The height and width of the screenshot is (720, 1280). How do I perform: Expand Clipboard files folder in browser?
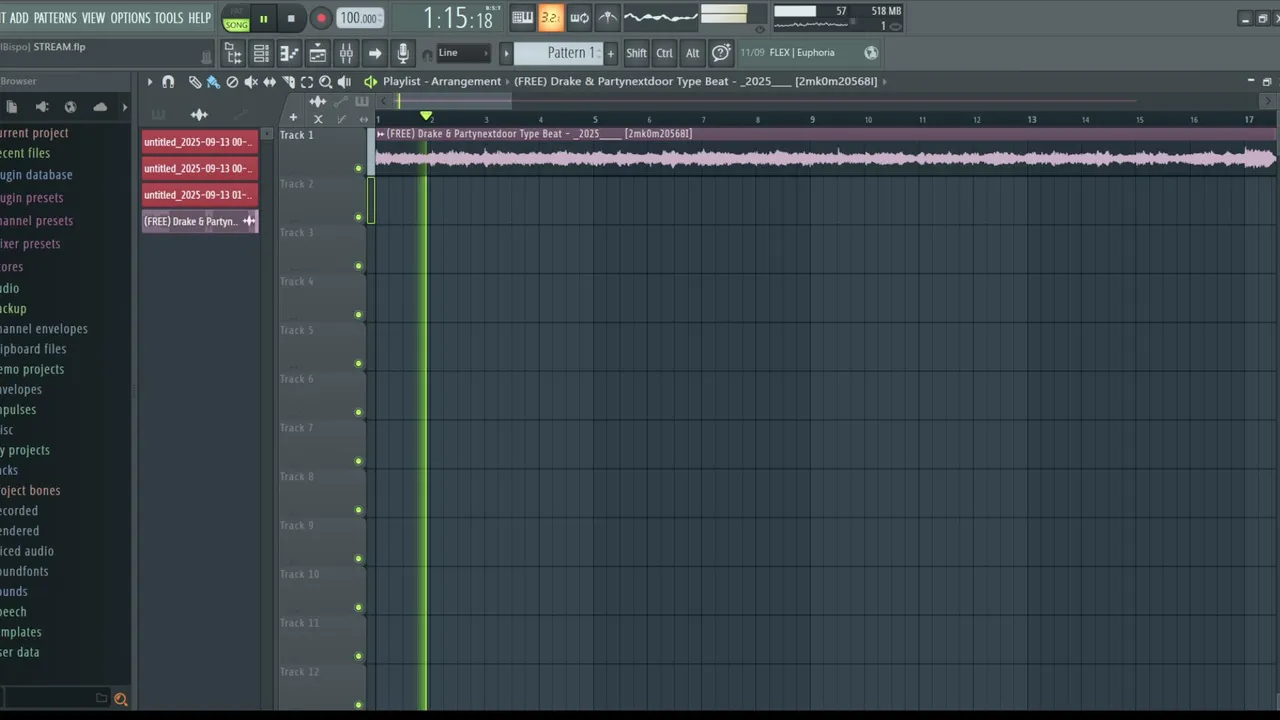pos(33,349)
